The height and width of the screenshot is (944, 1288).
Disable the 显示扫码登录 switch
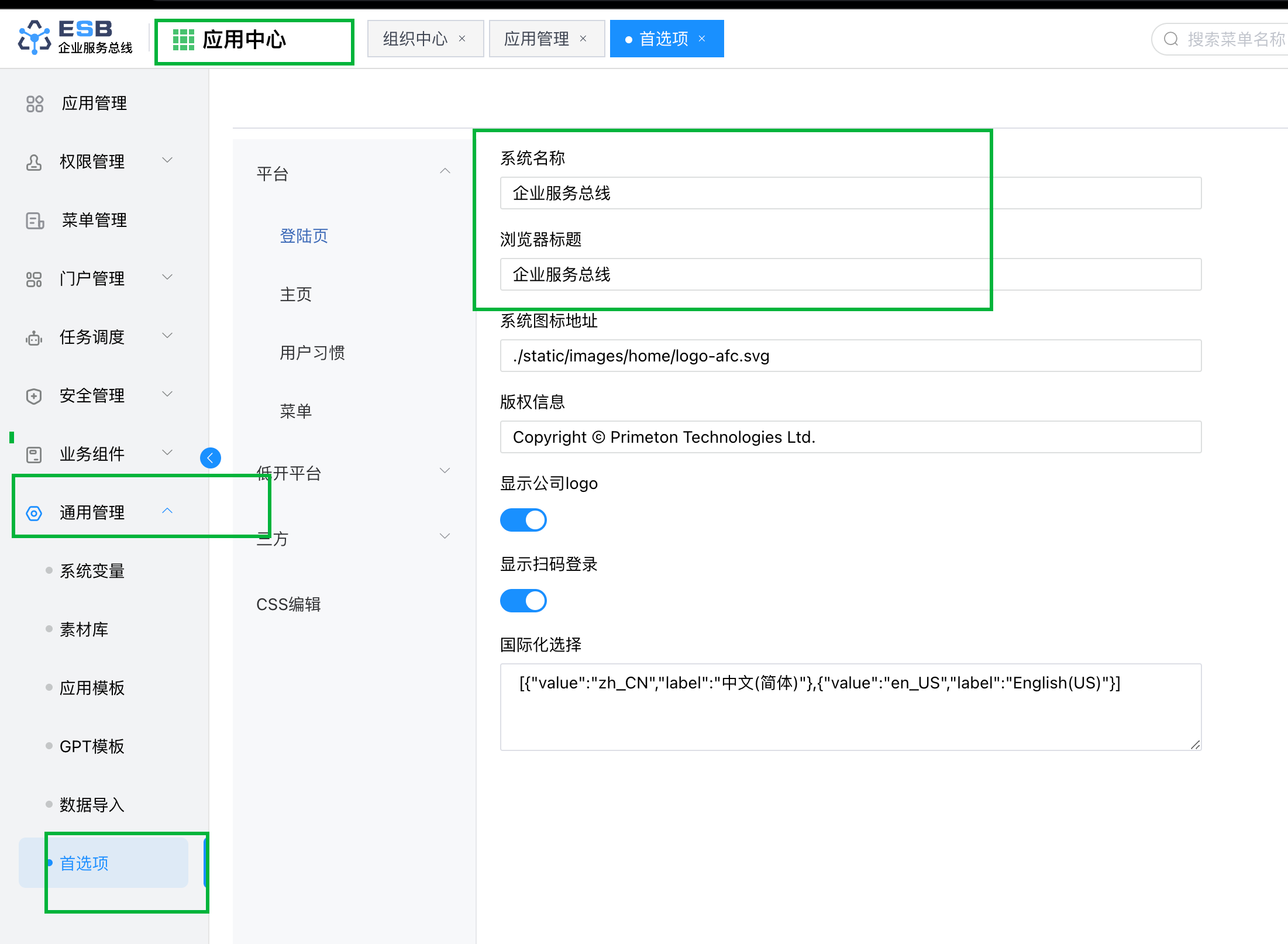click(x=523, y=601)
